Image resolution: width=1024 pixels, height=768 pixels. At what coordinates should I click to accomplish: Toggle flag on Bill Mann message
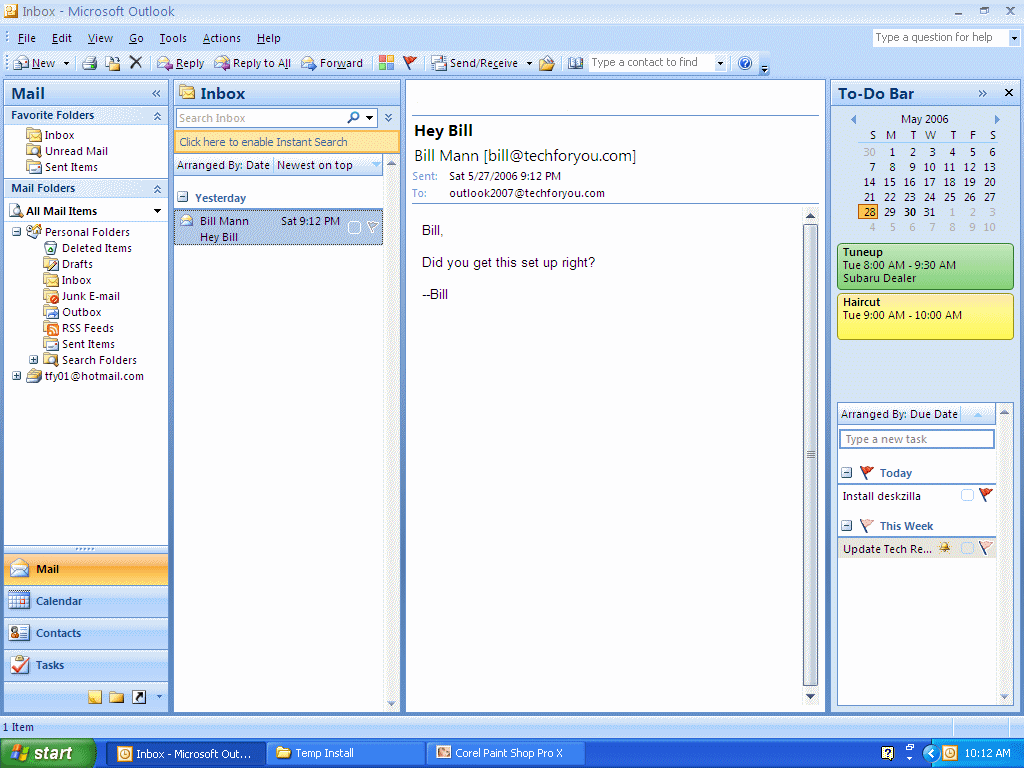[x=372, y=228]
